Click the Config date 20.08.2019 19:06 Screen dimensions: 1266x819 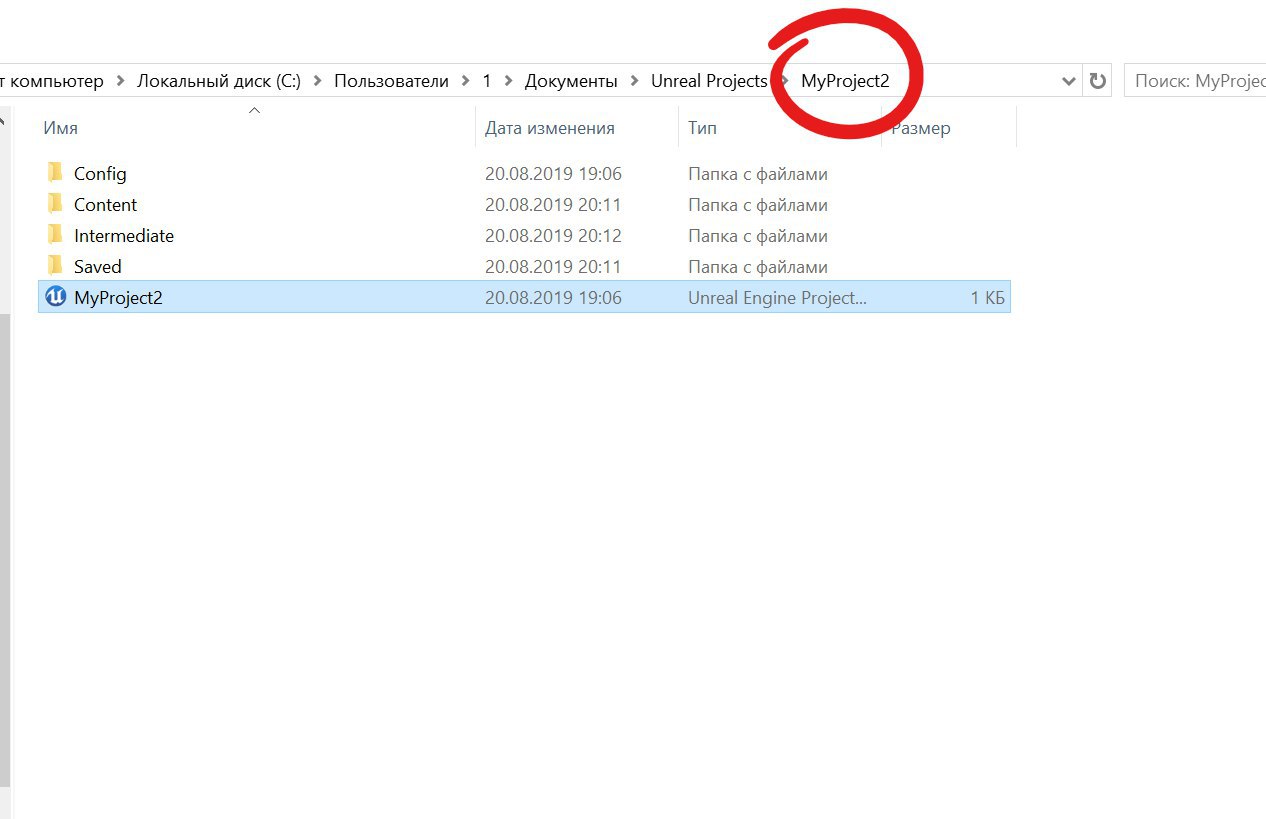click(553, 174)
